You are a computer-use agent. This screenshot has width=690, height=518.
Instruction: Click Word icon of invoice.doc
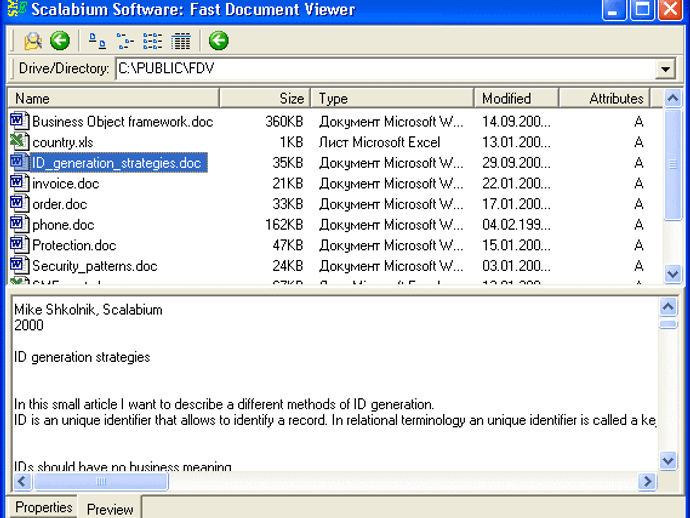19,183
